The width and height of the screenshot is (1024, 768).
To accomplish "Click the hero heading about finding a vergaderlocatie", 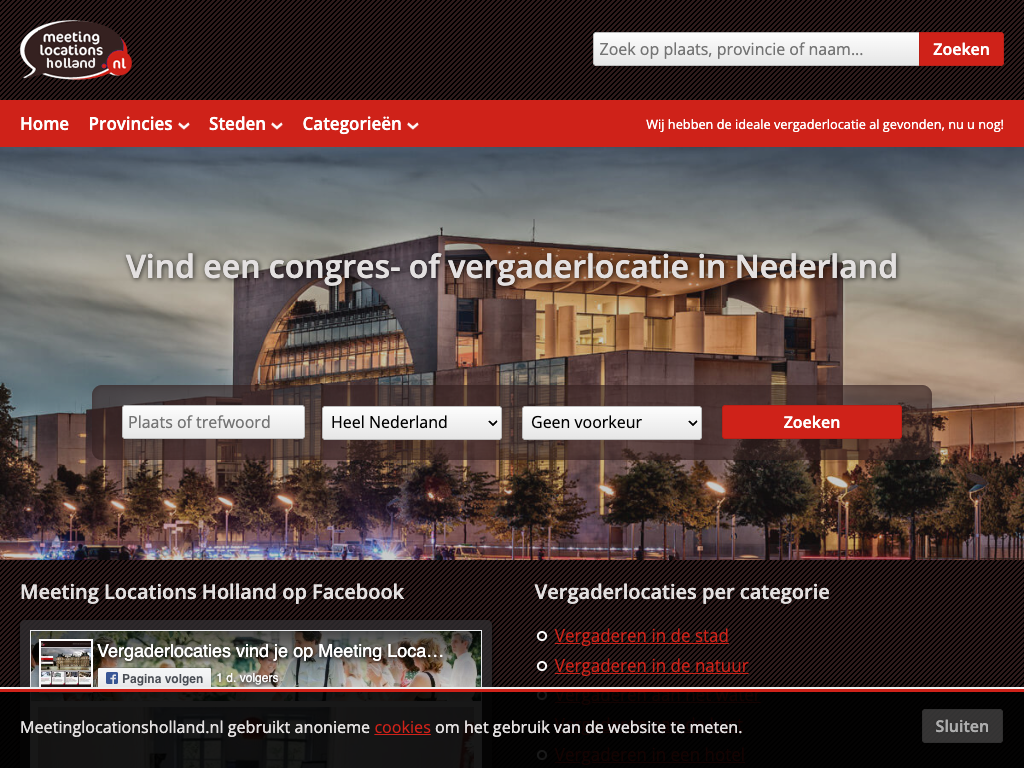I will 511,267.
